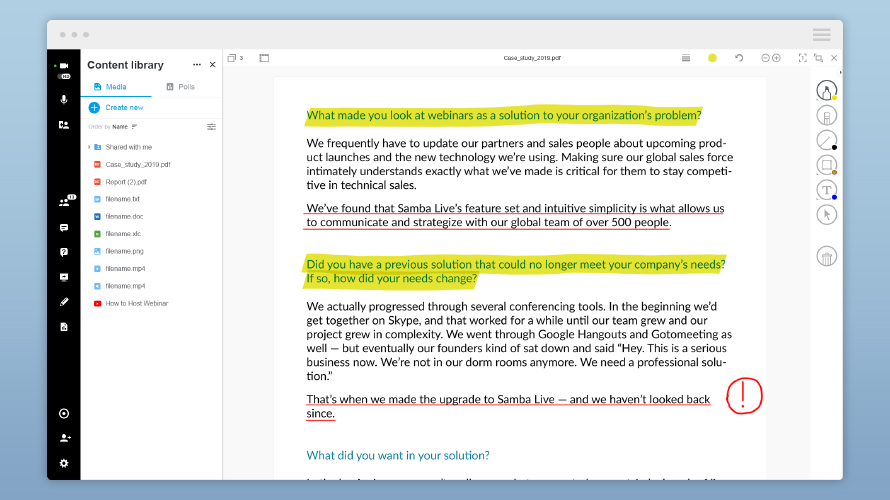890x500 pixels.
Task: Switch to the Polls tab
Action: tap(180, 87)
